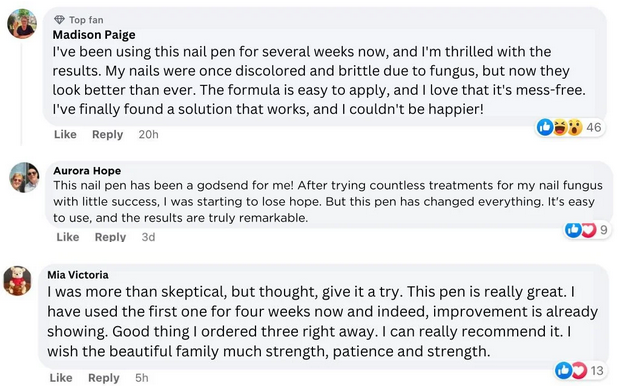Open Aurora Hope's profile picture
Image resolution: width=620 pixels, height=386 pixels.
click(24, 177)
